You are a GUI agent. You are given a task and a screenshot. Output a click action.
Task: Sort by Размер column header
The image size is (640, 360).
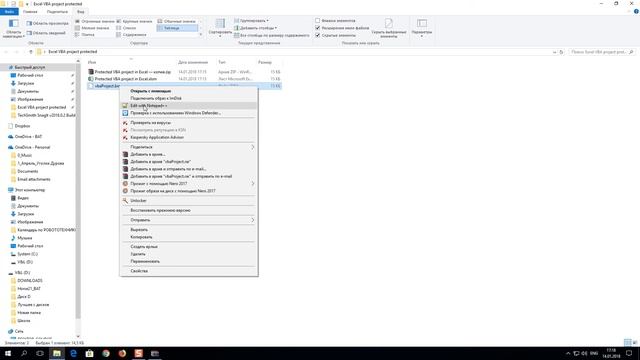click(x=264, y=62)
